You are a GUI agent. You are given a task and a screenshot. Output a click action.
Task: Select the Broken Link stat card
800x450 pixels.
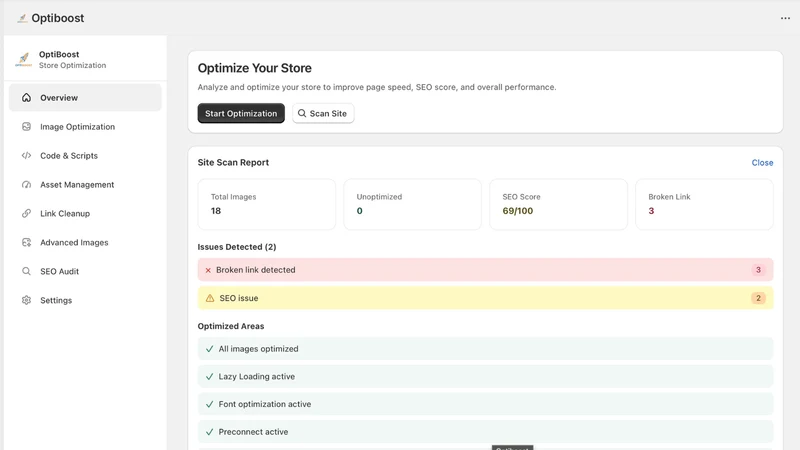704,204
